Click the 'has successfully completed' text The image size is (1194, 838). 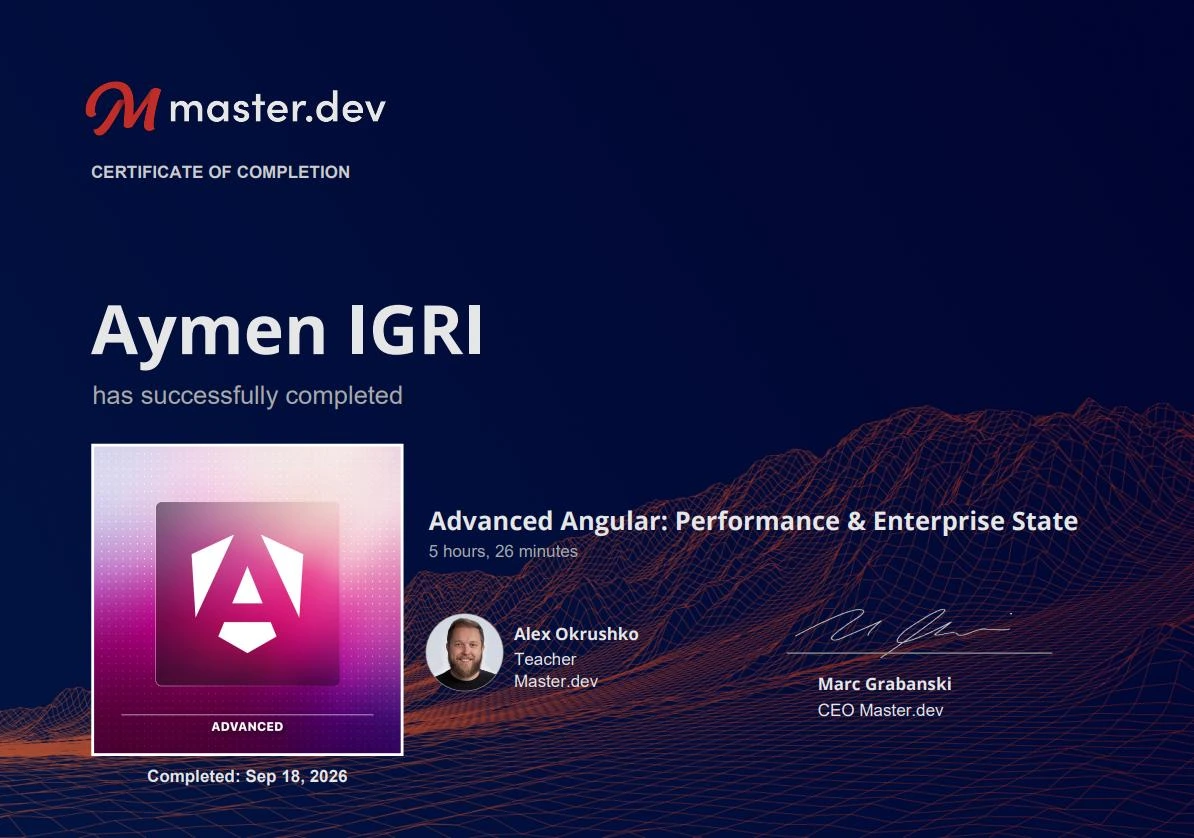tap(247, 395)
